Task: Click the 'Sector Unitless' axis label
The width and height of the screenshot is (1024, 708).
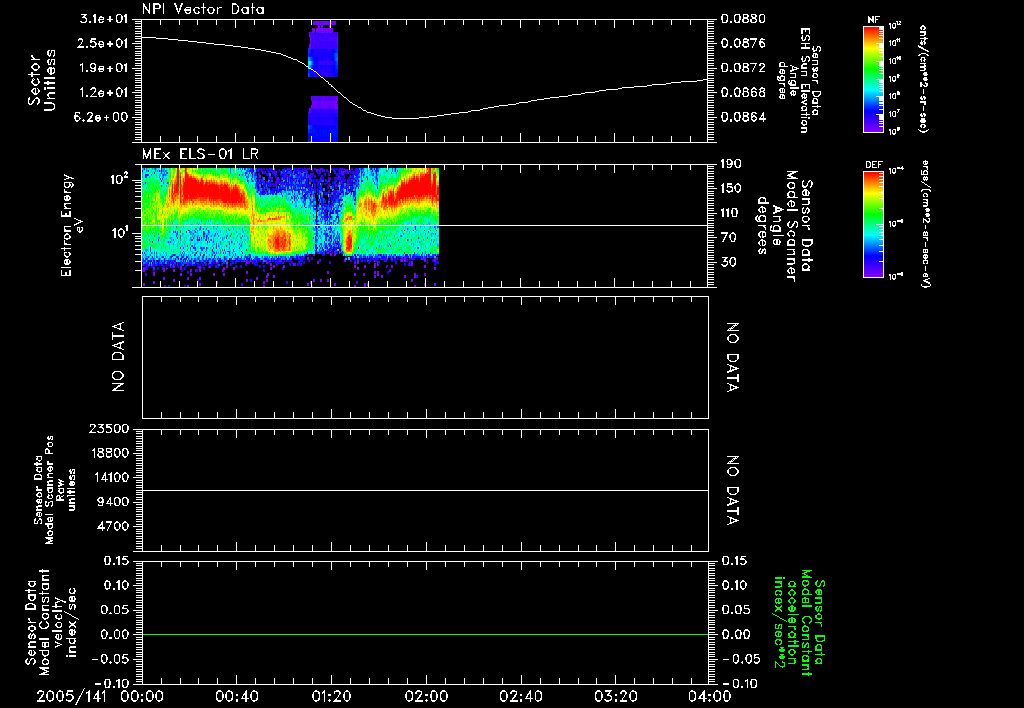Action: click(x=42, y=80)
